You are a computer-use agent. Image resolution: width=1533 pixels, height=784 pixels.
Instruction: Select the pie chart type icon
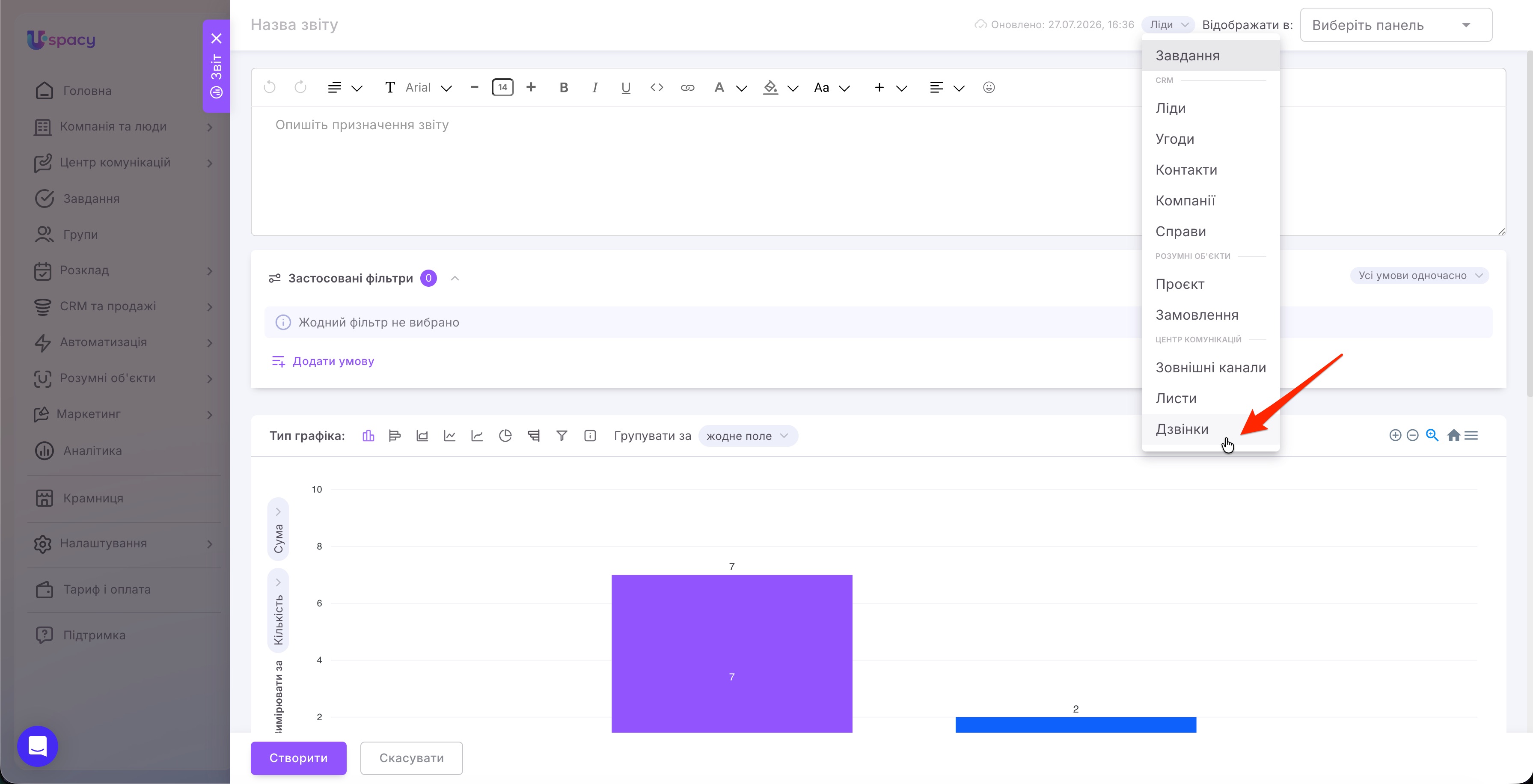click(505, 436)
